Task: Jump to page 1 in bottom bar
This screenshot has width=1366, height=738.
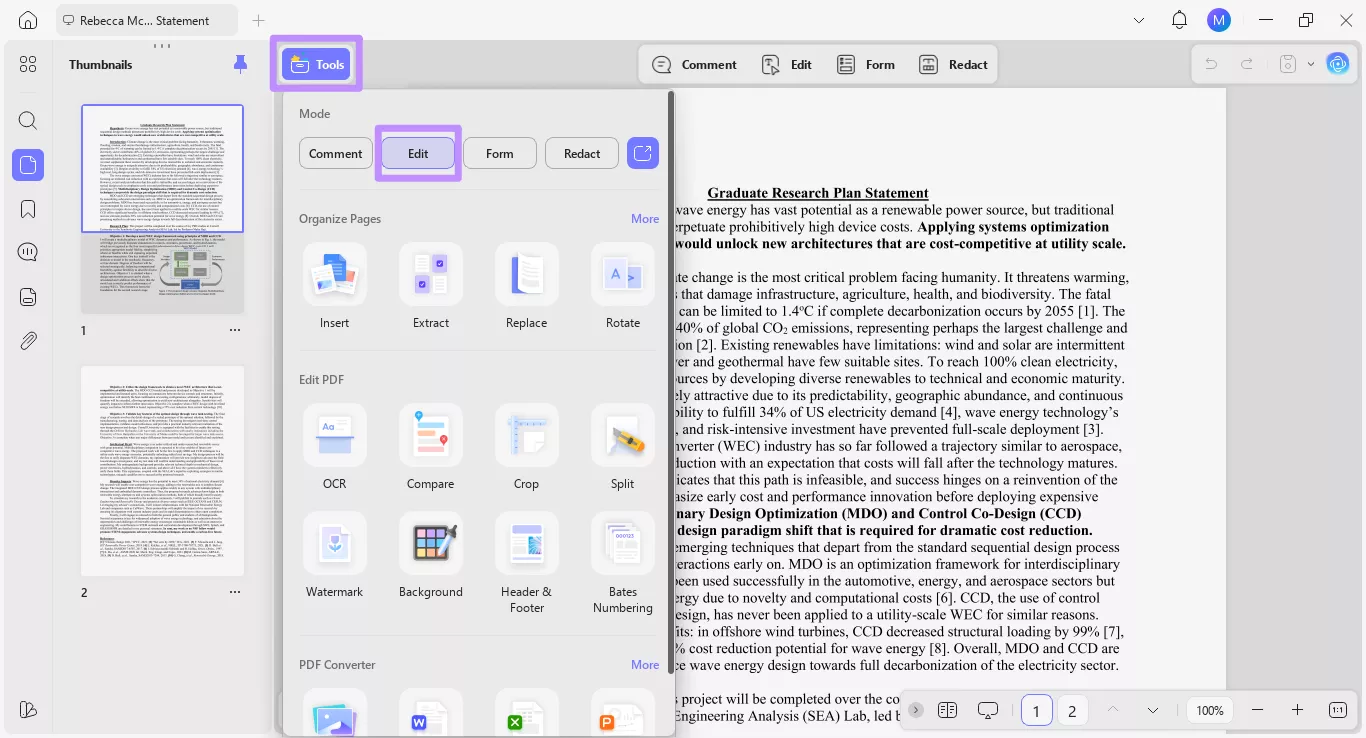Action: coord(1036,711)
